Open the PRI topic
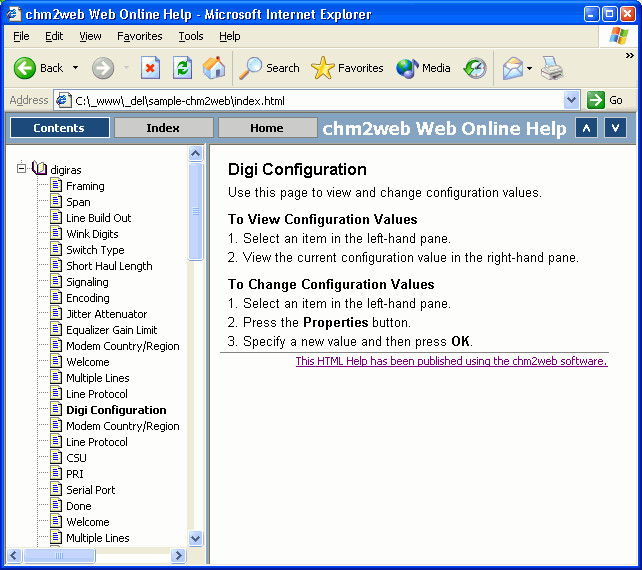This screenshot has width=642, height=570. (75, 474)
